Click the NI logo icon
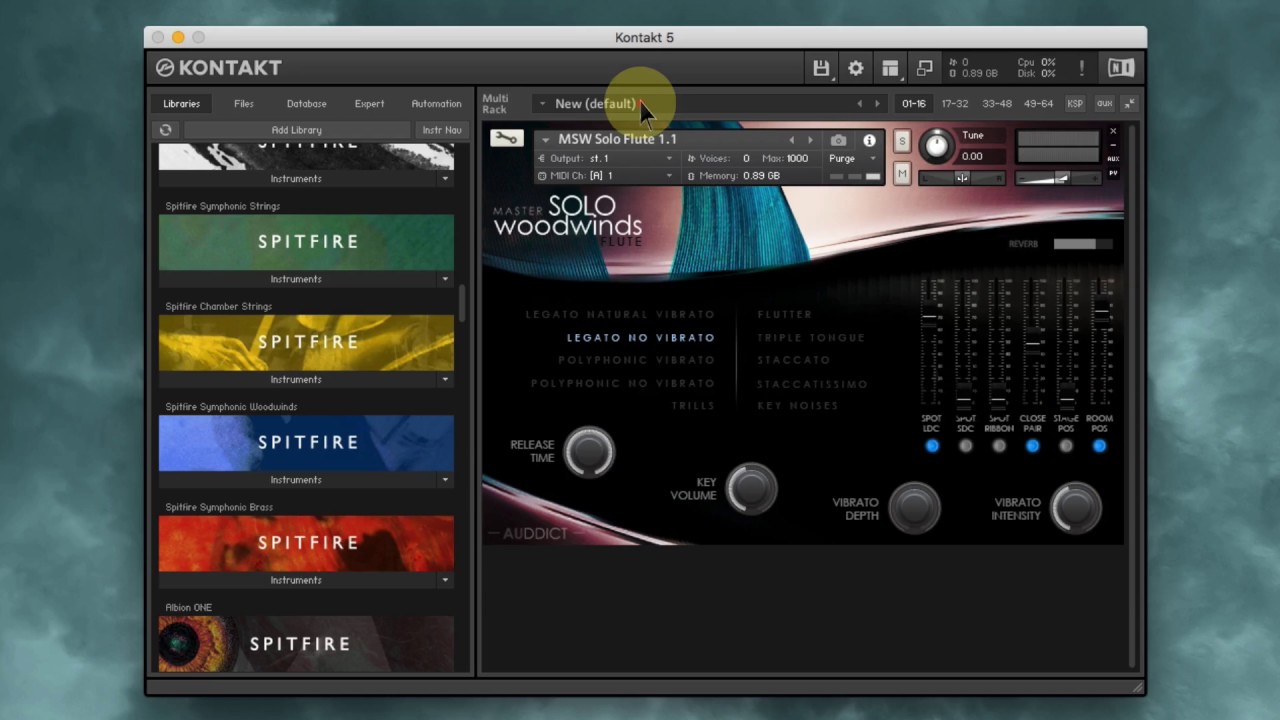 pyautogui.click(x=1121, y=68)
